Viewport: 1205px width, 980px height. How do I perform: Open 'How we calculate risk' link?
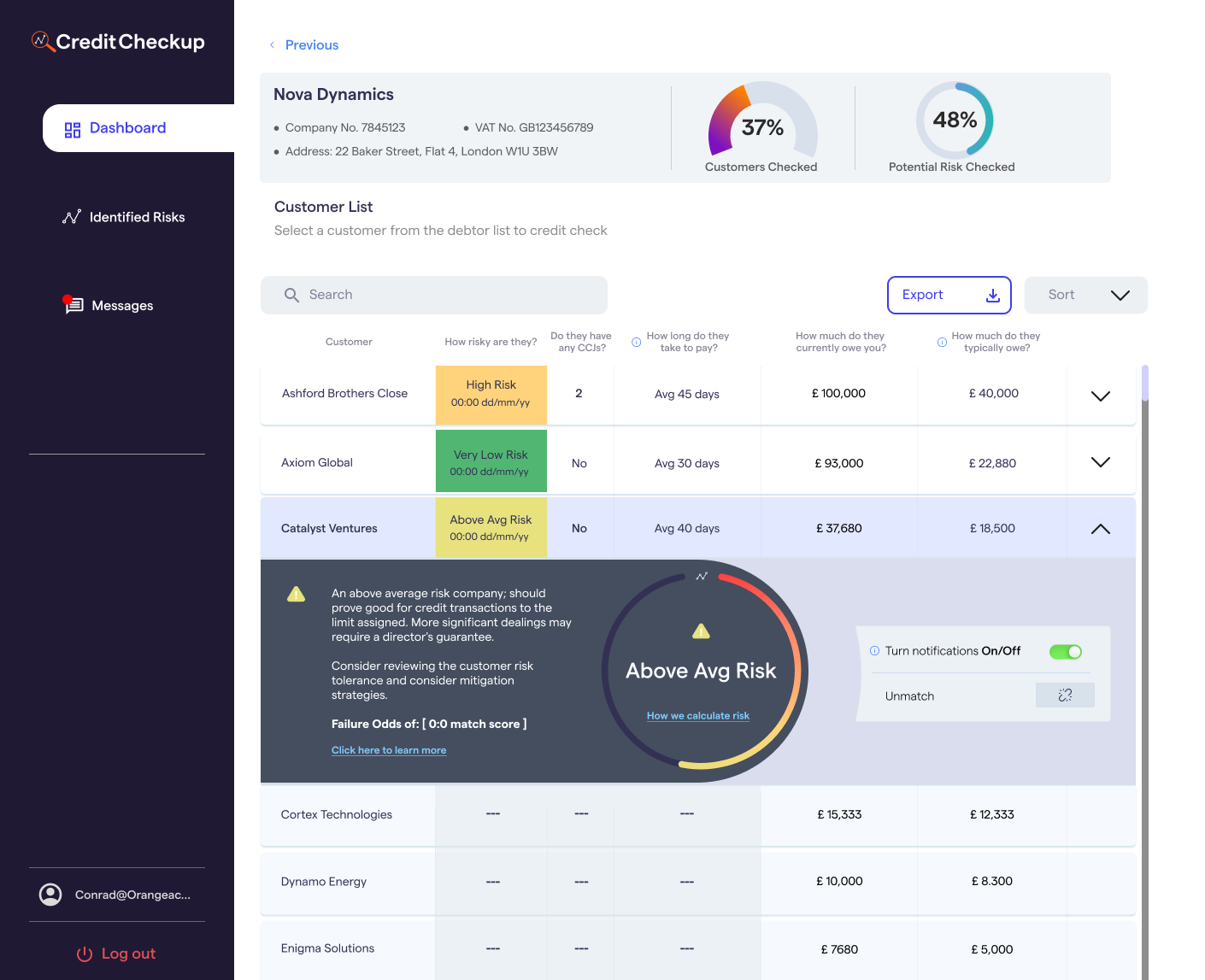pyautogui.click(x=697, y=716)
